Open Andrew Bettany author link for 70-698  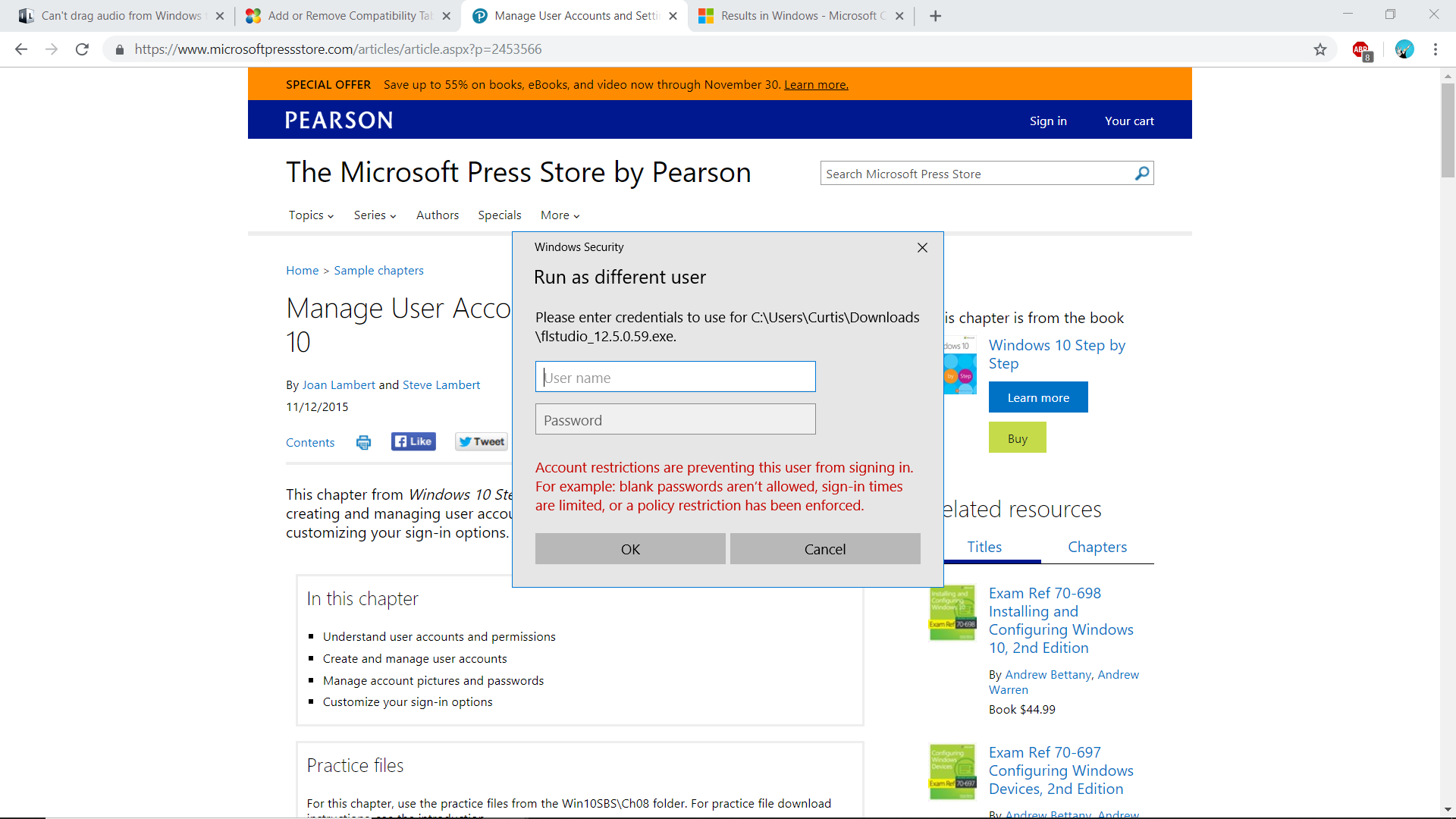(x=1048, y=675)
